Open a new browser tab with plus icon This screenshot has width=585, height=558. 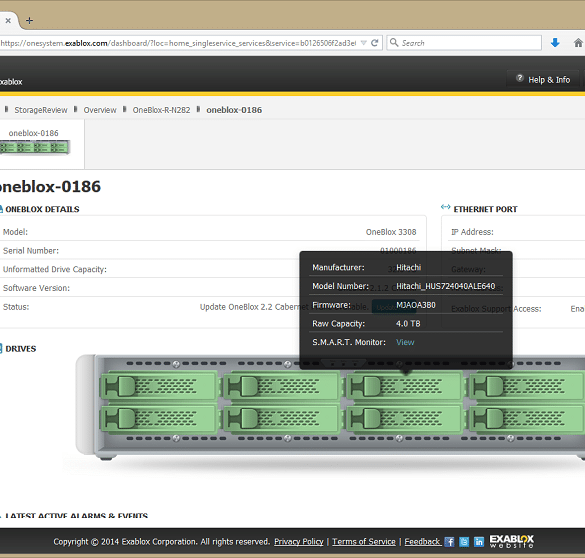point(29,21)
